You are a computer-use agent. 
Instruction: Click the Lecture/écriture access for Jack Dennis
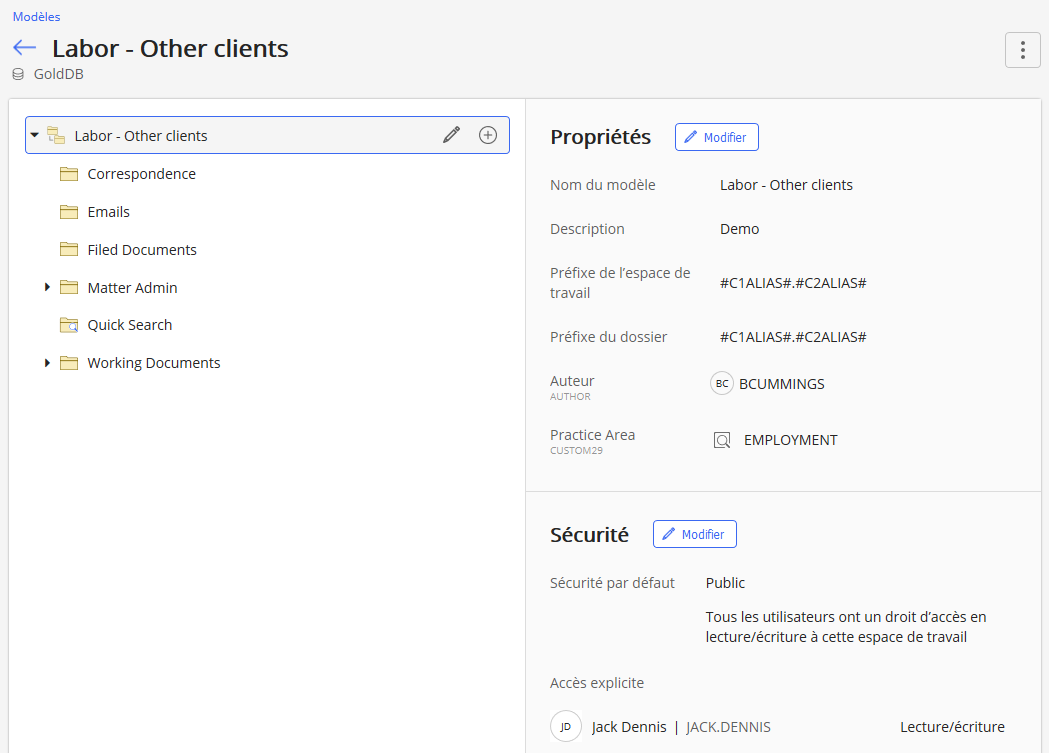951,727
